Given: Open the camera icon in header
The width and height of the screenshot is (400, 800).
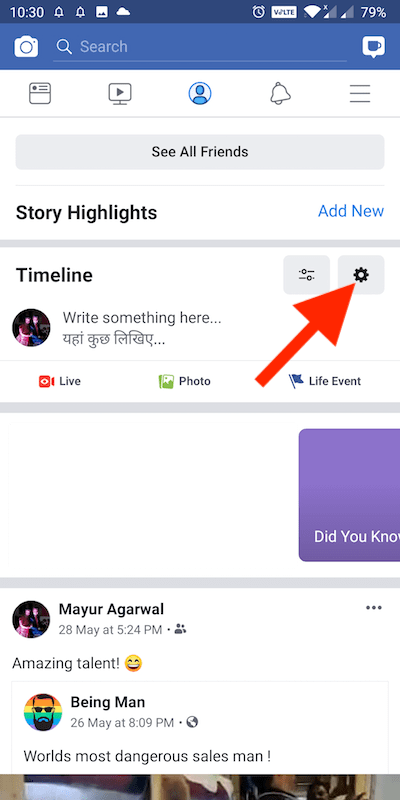Looking at the screenshot, I should (x=26, y=46).
